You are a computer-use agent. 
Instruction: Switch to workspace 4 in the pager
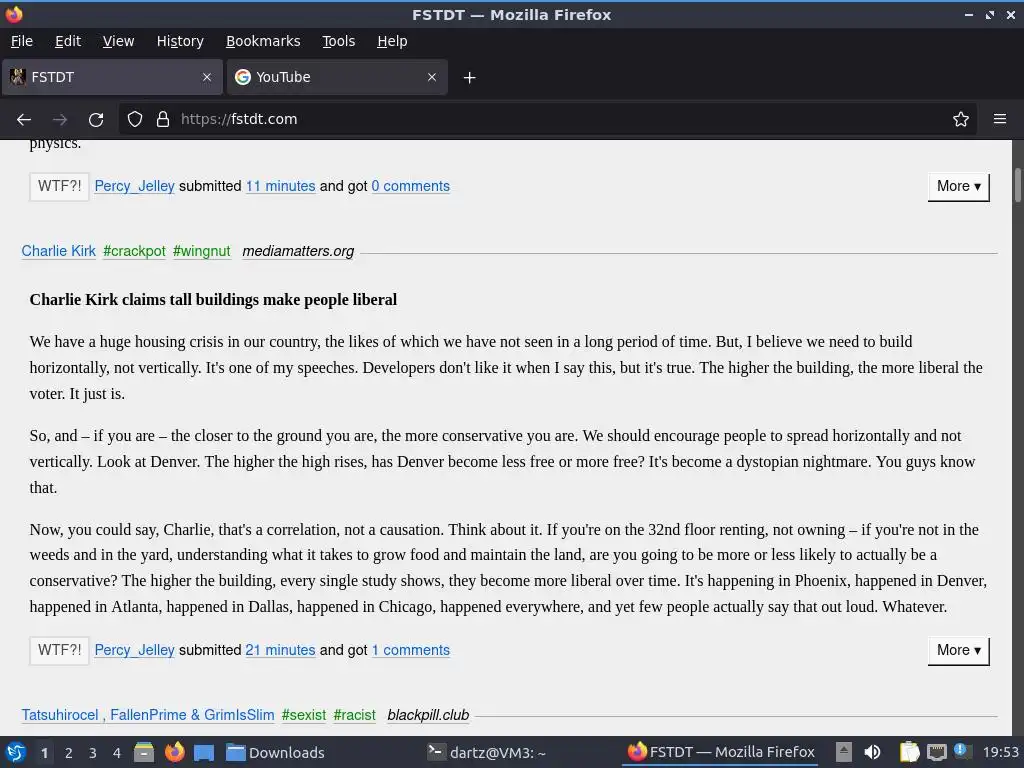[117, 753]
